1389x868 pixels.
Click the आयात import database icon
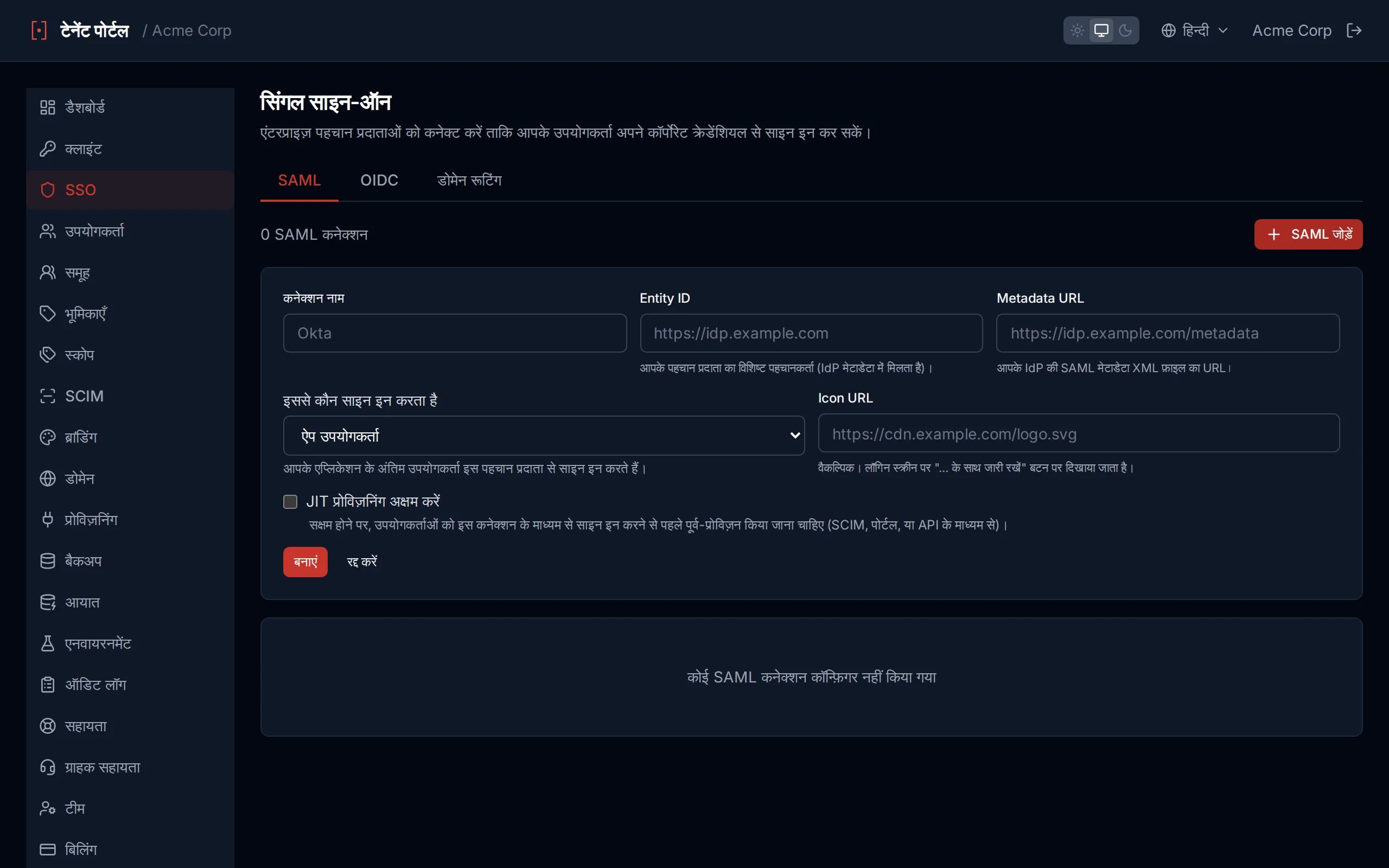point(48,602)
